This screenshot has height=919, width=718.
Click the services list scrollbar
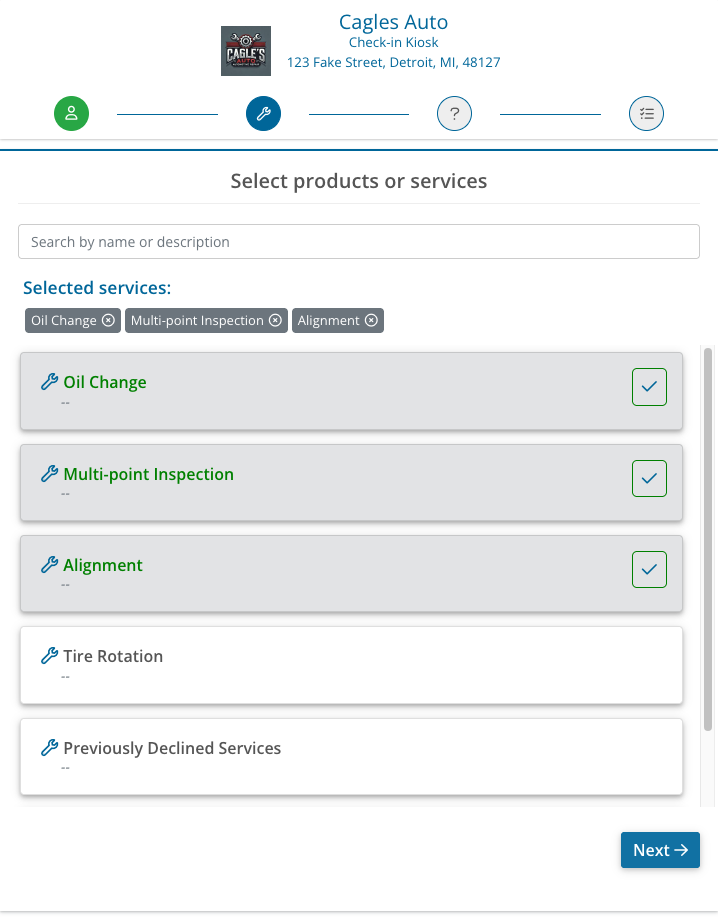pos(708,540)
